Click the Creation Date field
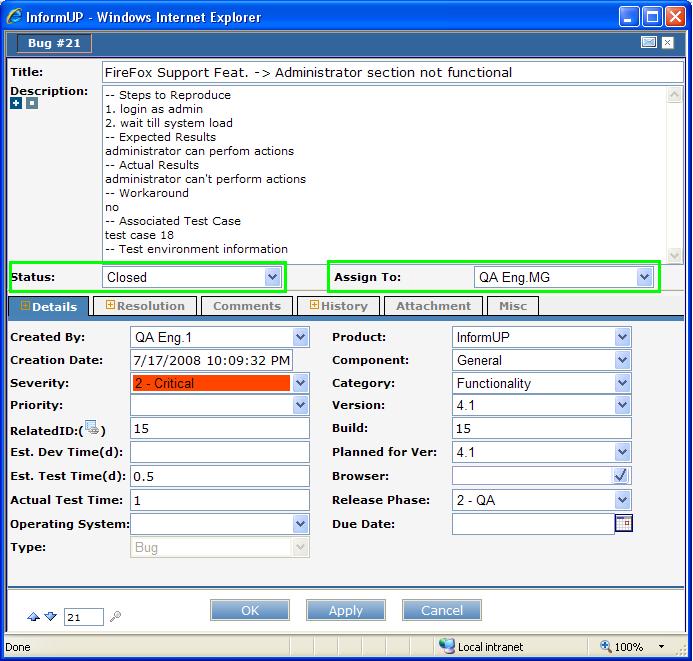693x661 pixels. pos(212,360)
